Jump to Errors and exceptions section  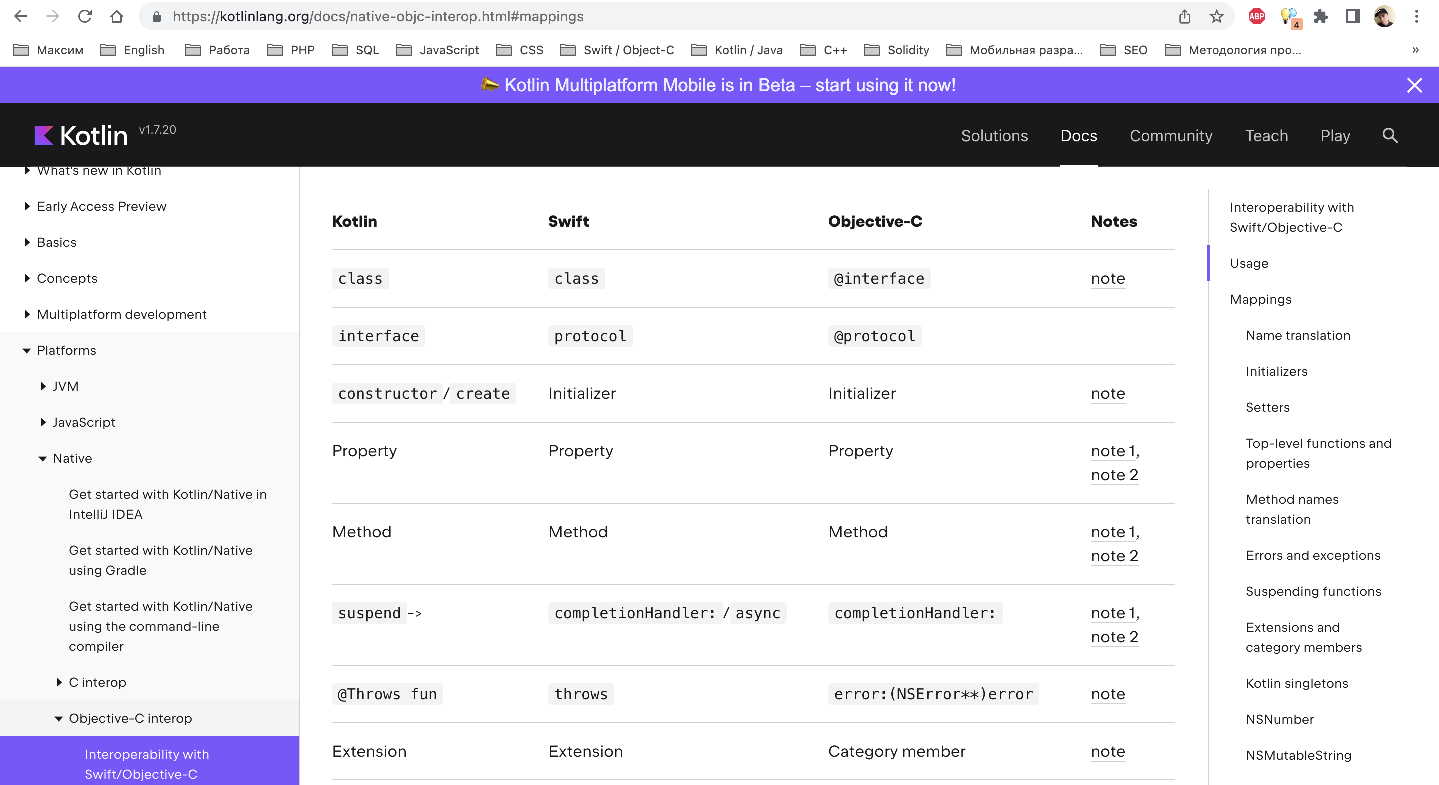click(x=1313, y=556)
